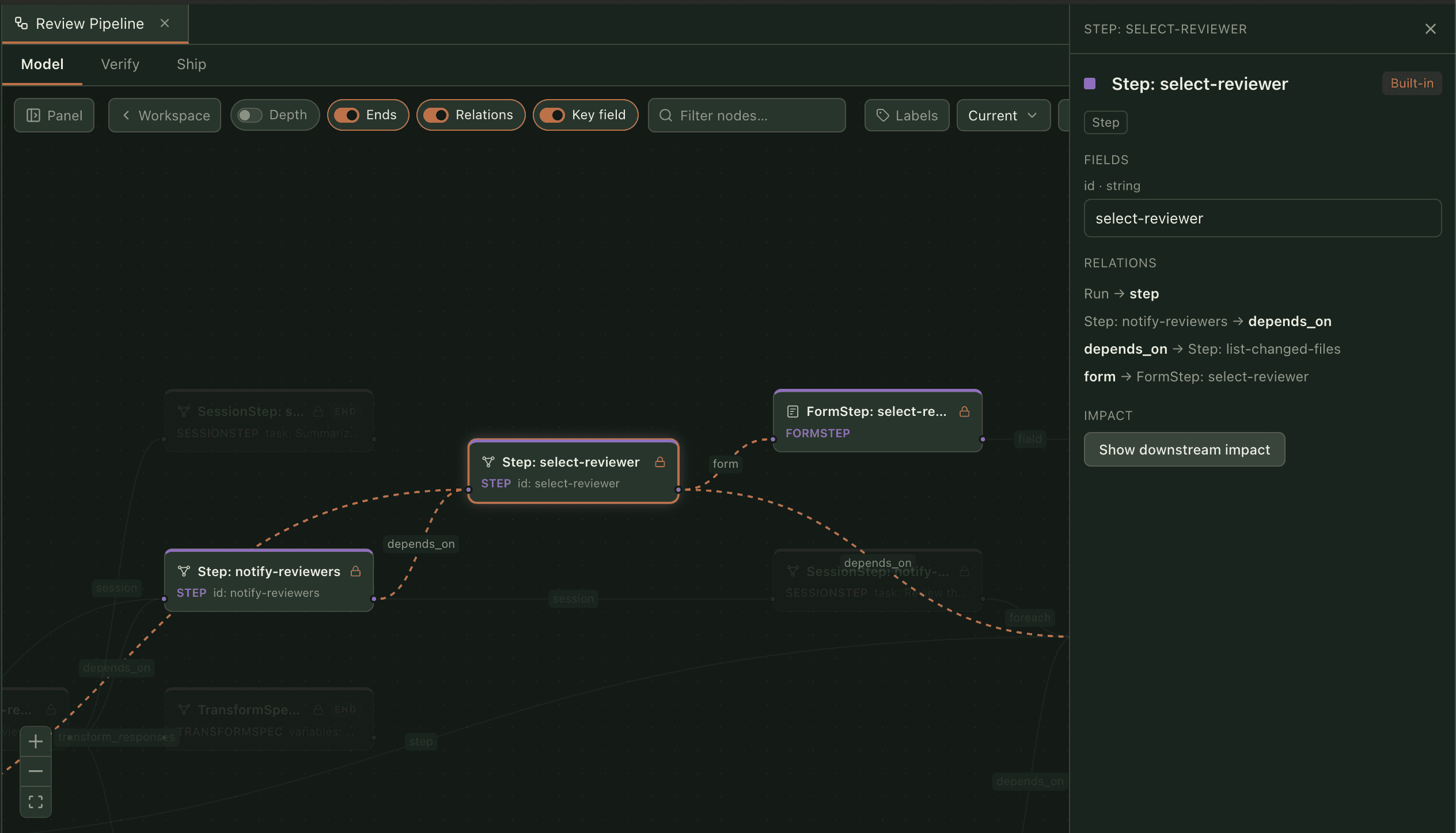Fit graph to view icon
Image resolution: width=1456 pixels, height=833 pixels.
pyautogui.click(x=36, y=802)
